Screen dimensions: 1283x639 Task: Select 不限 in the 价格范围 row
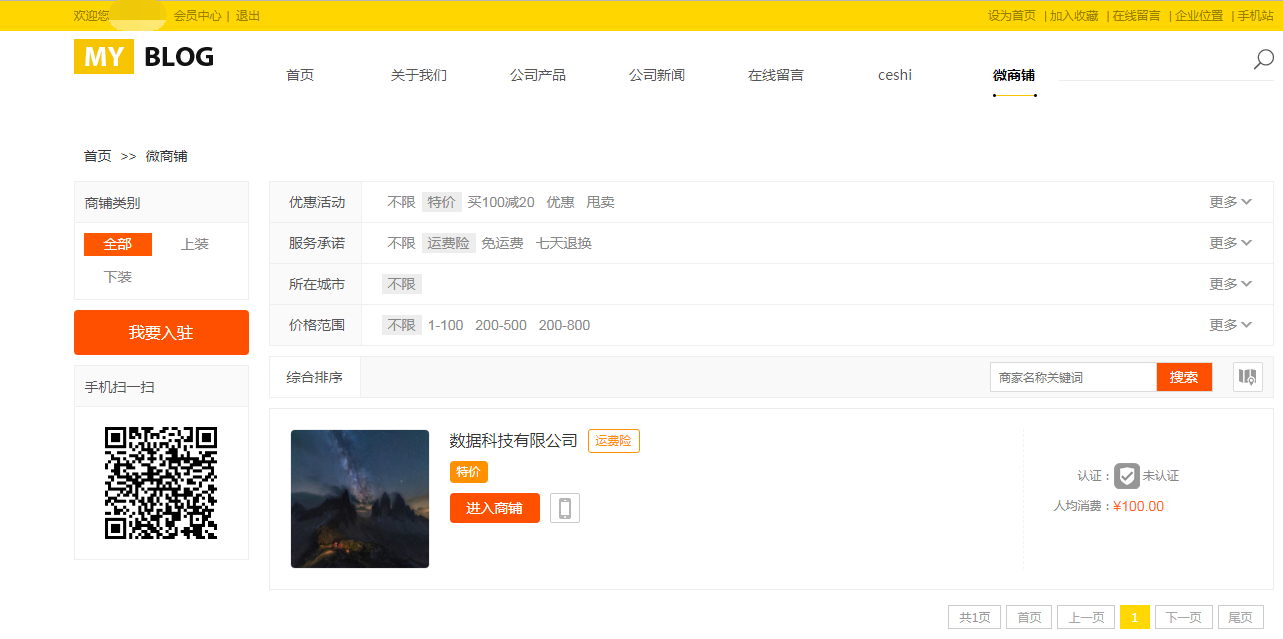[x=402, y=325]
